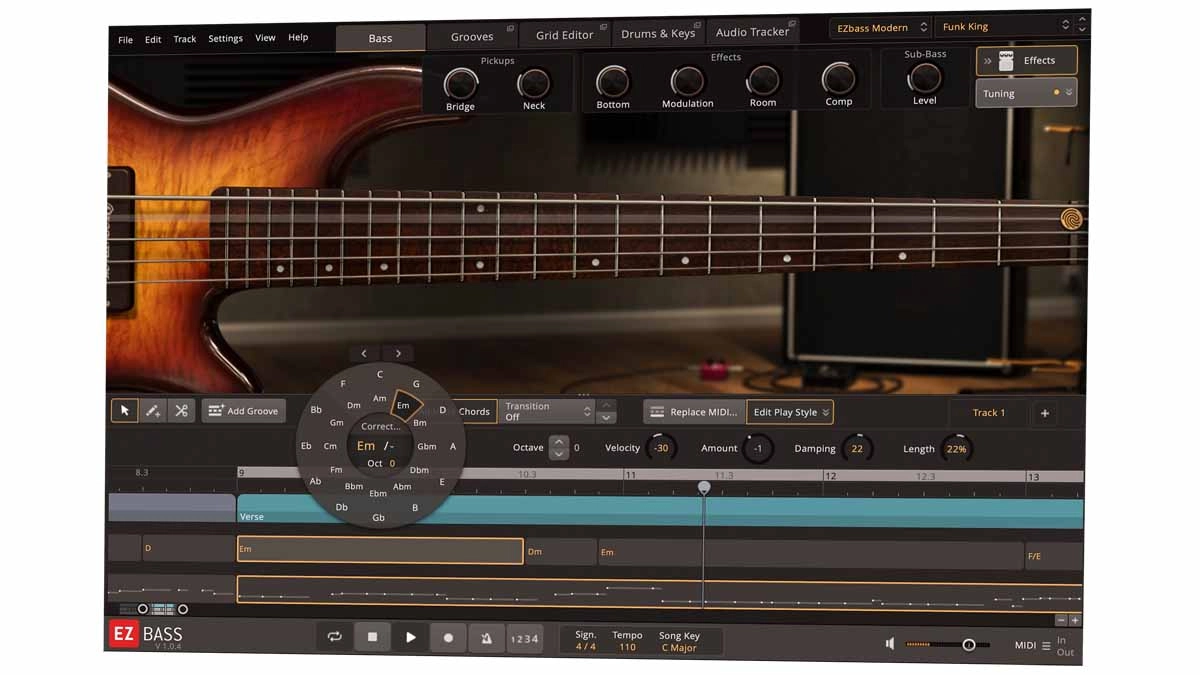Select the Dm chord block in the chord track
Screen dimensions: 1200x675
pyautogui.click(x=561, y=551)
